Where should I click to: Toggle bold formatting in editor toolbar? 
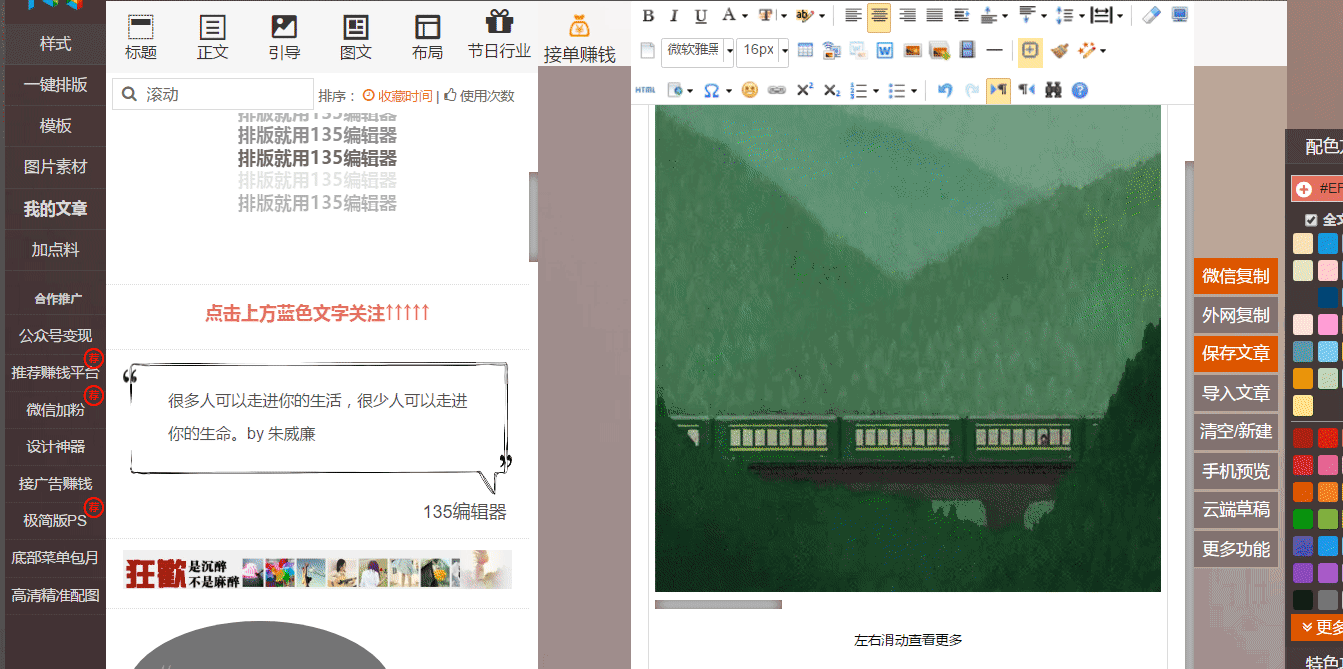(648, 15)
